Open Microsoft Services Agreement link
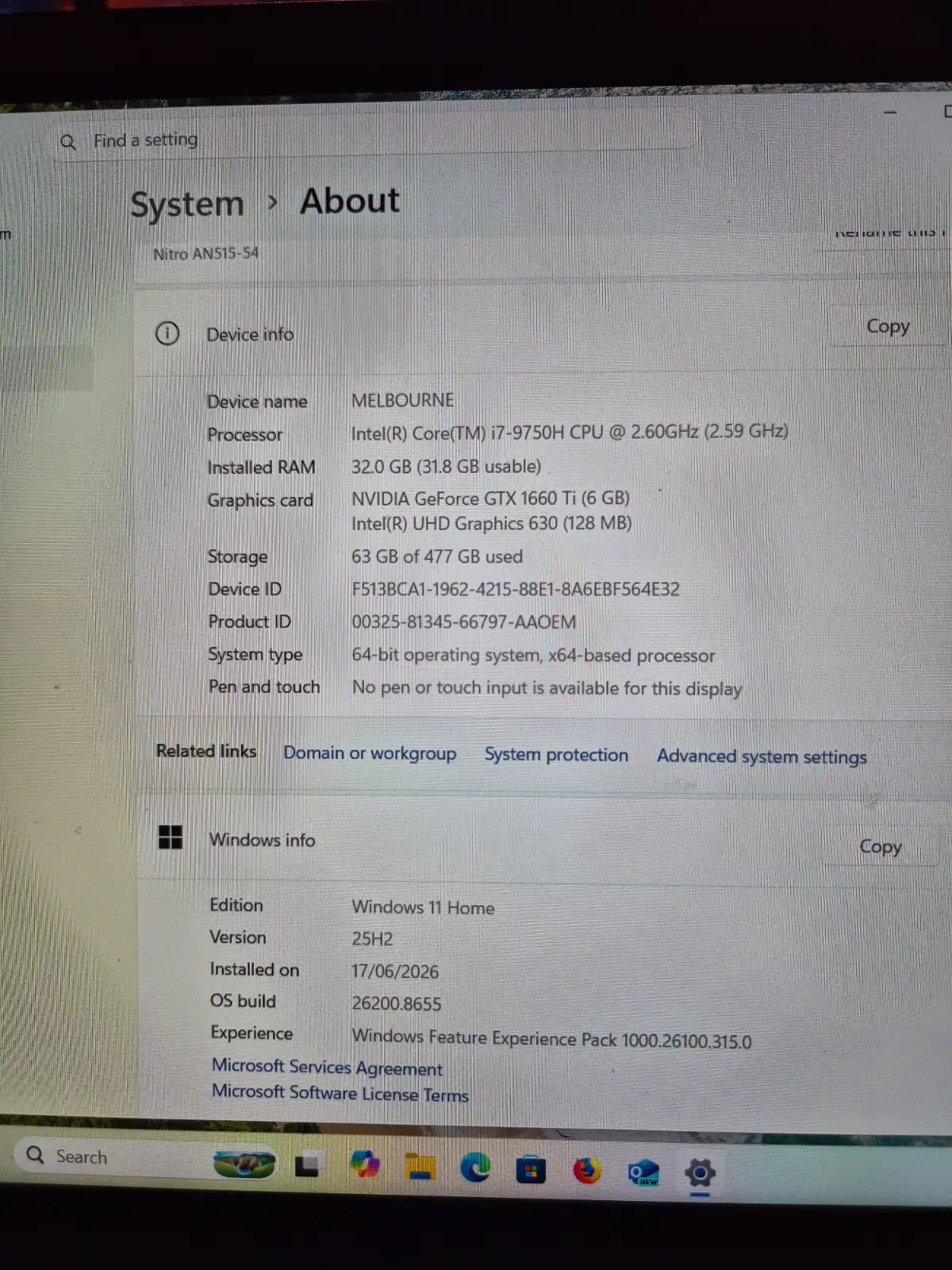The image size is (952, 1270). (x=327, y=1067)
